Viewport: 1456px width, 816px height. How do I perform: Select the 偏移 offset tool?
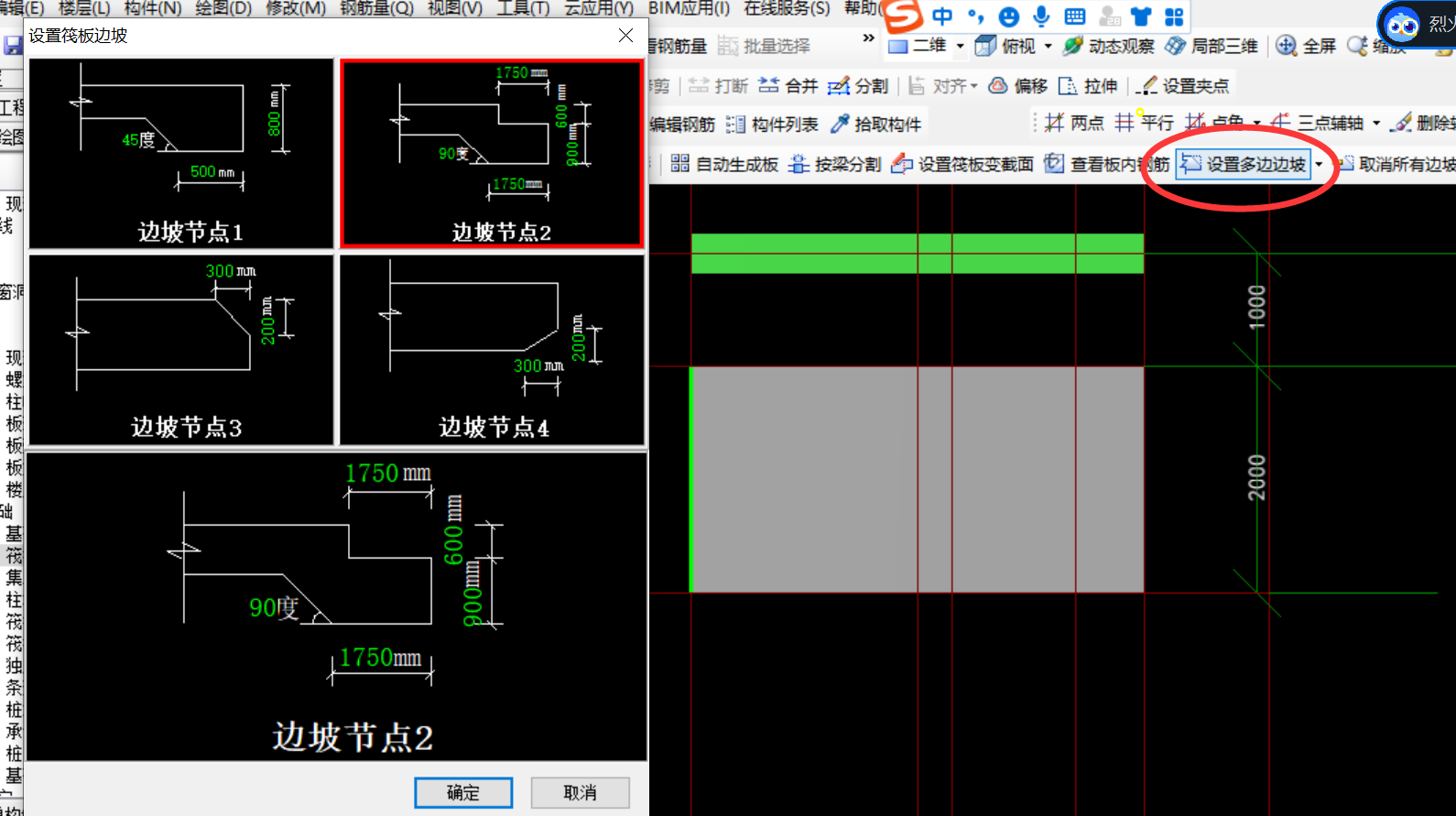[1018, 86]
